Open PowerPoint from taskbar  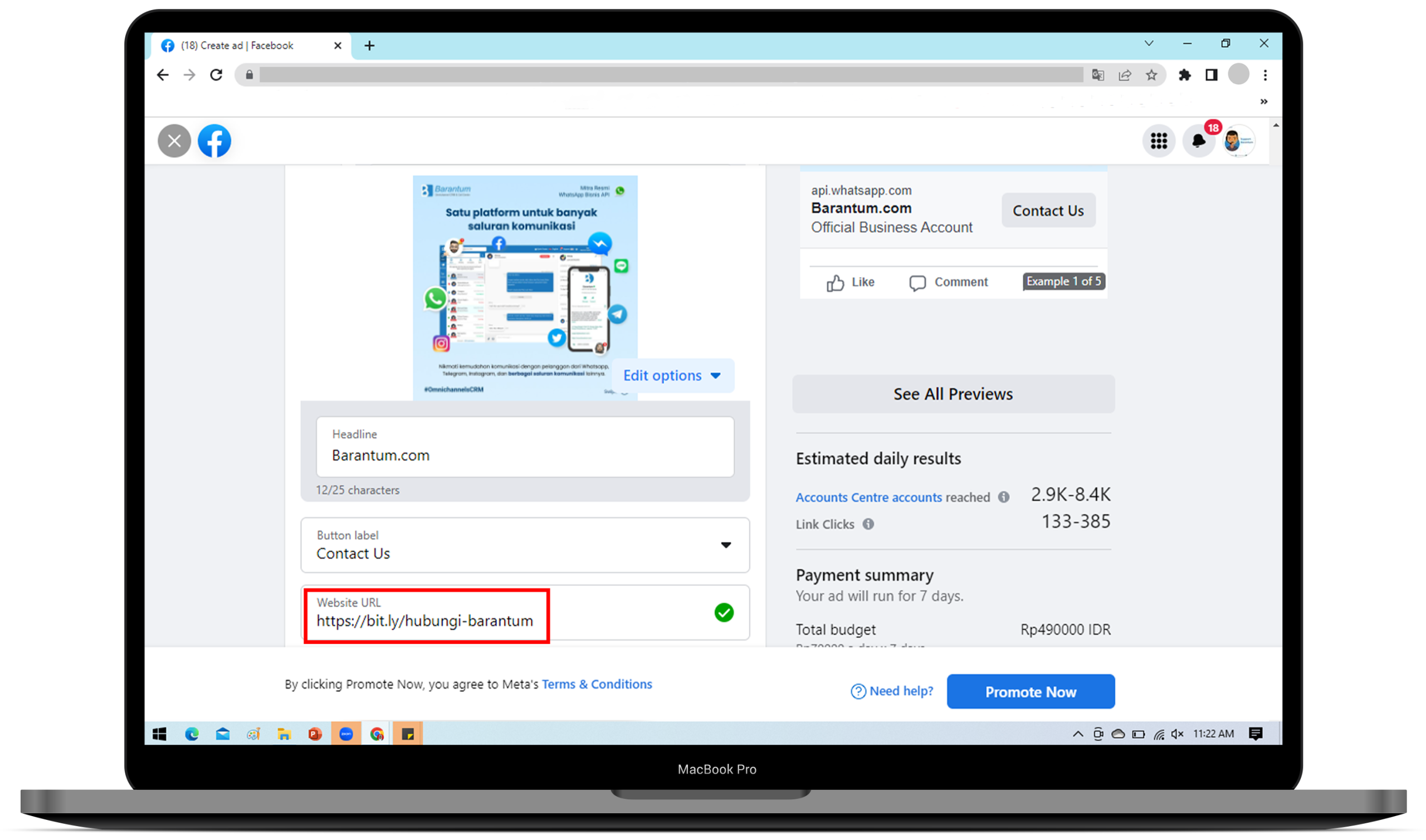click(x=315, y=734)
